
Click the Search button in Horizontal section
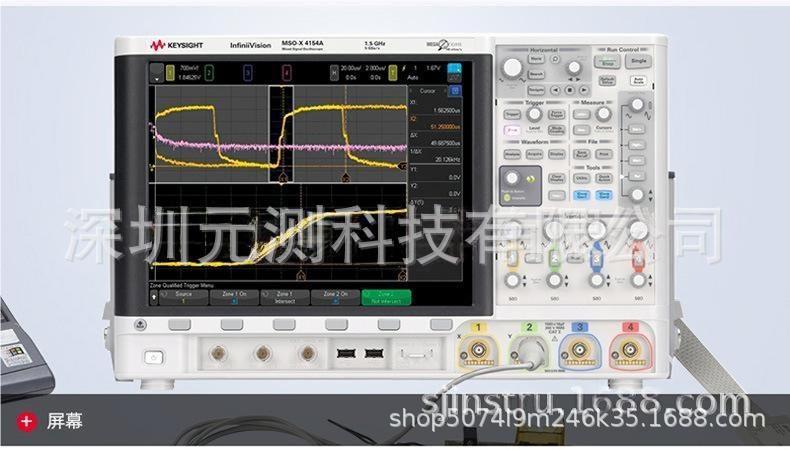tap(536, 74)
